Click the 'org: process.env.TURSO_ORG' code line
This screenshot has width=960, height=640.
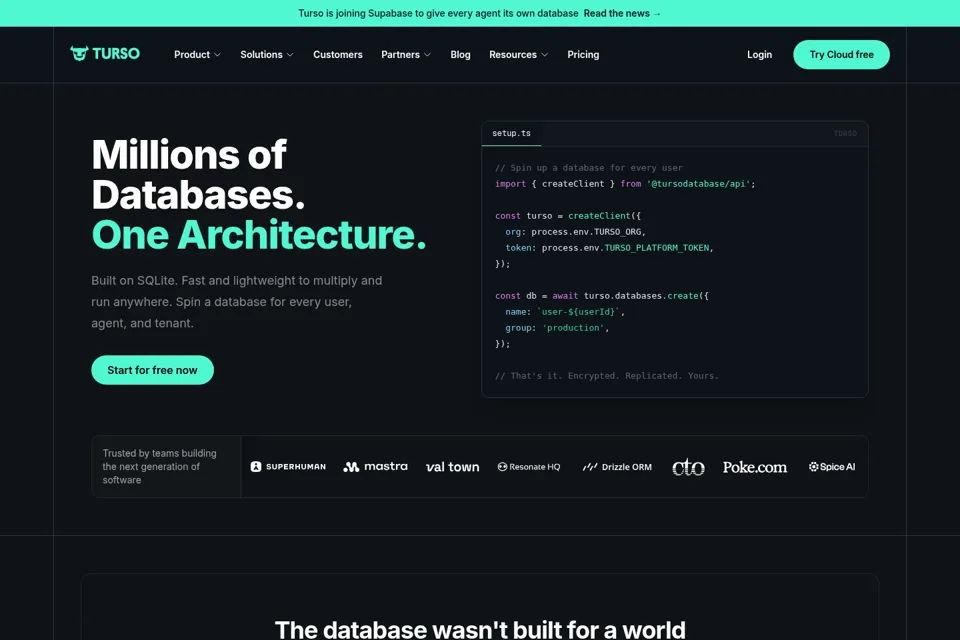point(576,232)
